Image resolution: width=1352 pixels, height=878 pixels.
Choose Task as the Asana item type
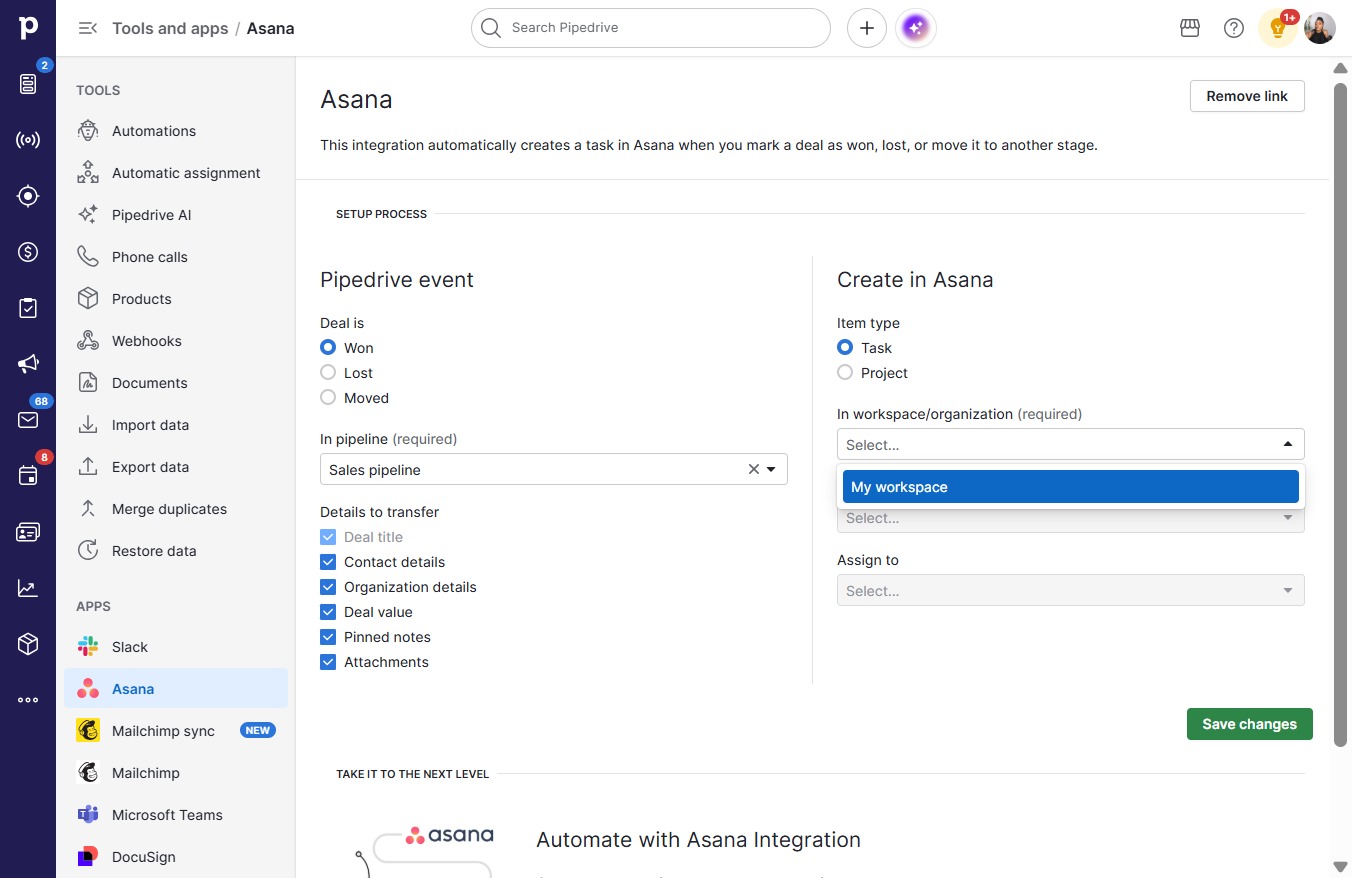pos(845,348)
